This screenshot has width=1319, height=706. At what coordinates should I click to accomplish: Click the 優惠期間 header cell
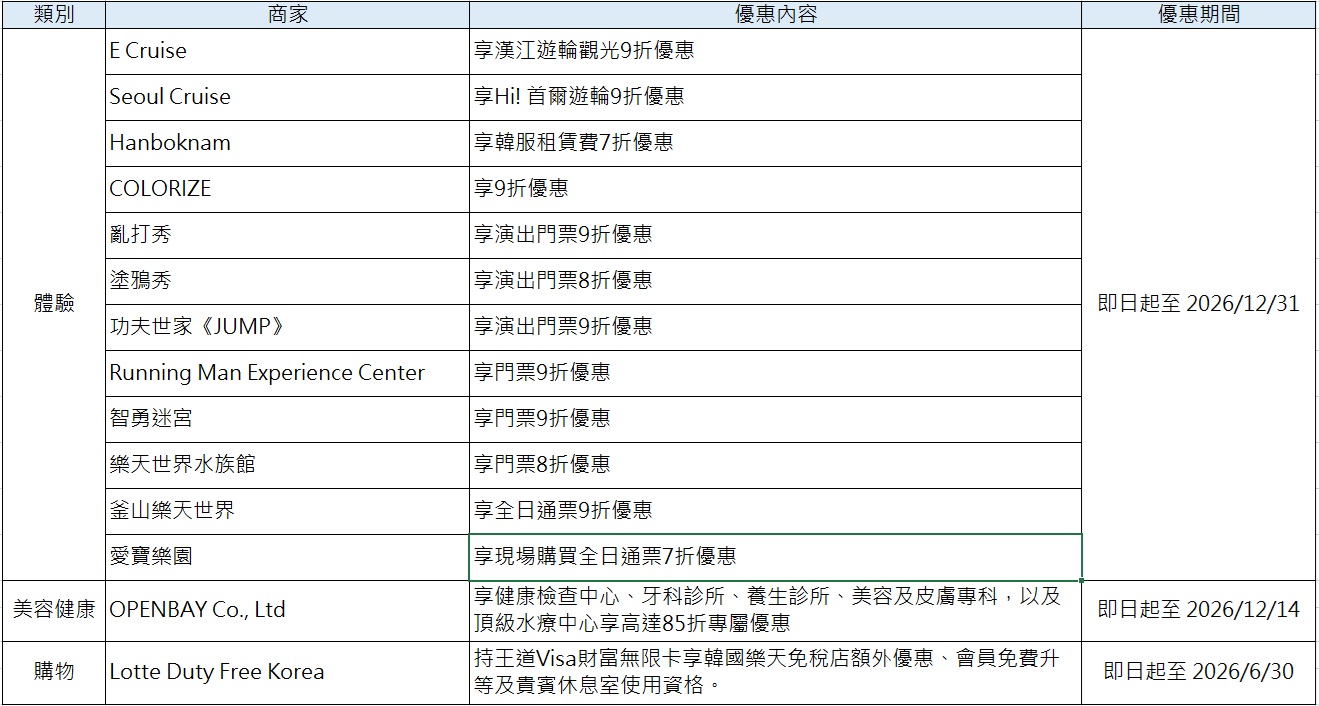click(x=1198, y=14)
